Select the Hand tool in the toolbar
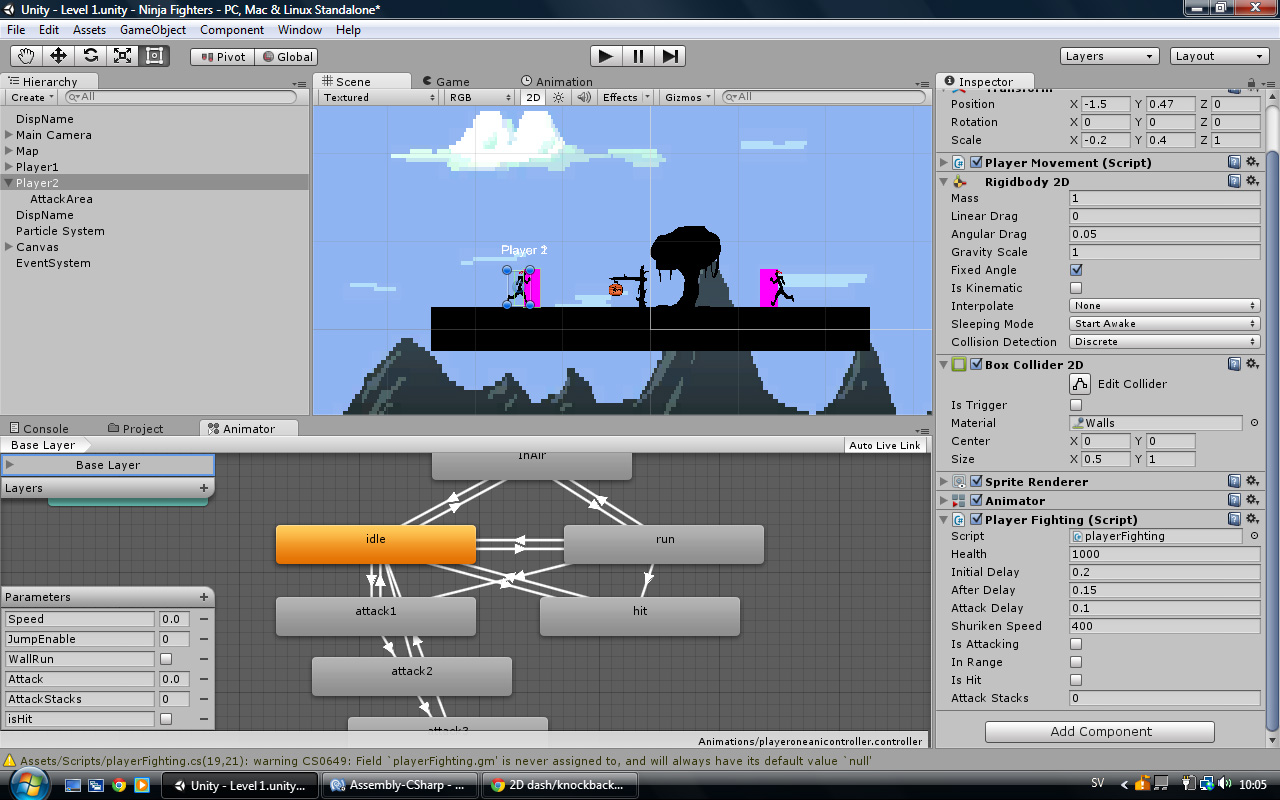 [x=25, y=56]
